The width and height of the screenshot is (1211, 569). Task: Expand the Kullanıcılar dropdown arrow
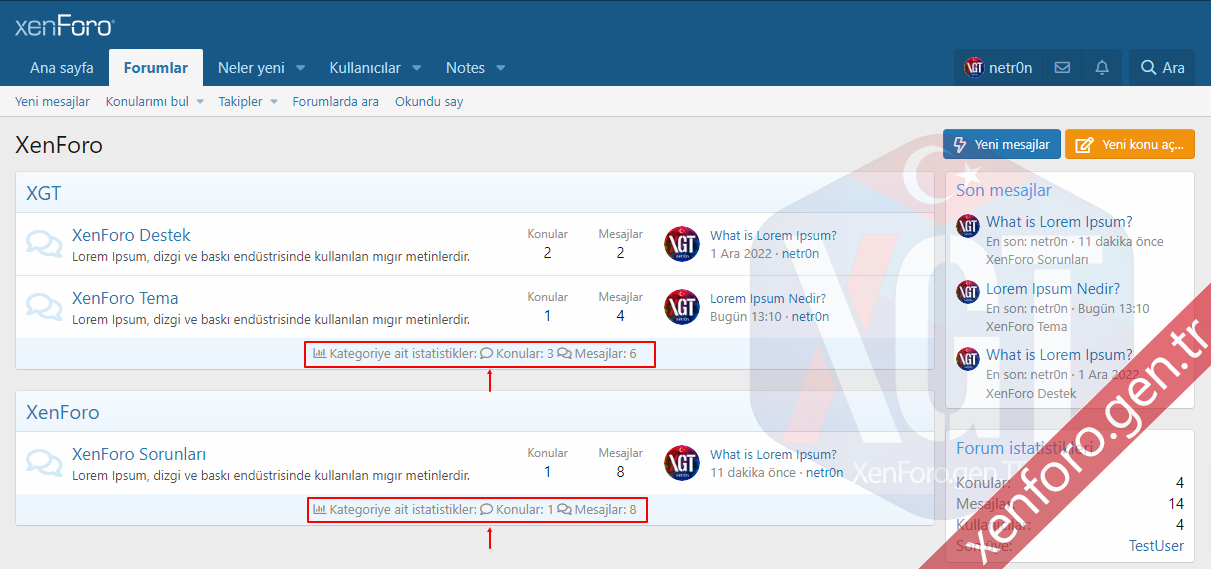pos(417,68)
